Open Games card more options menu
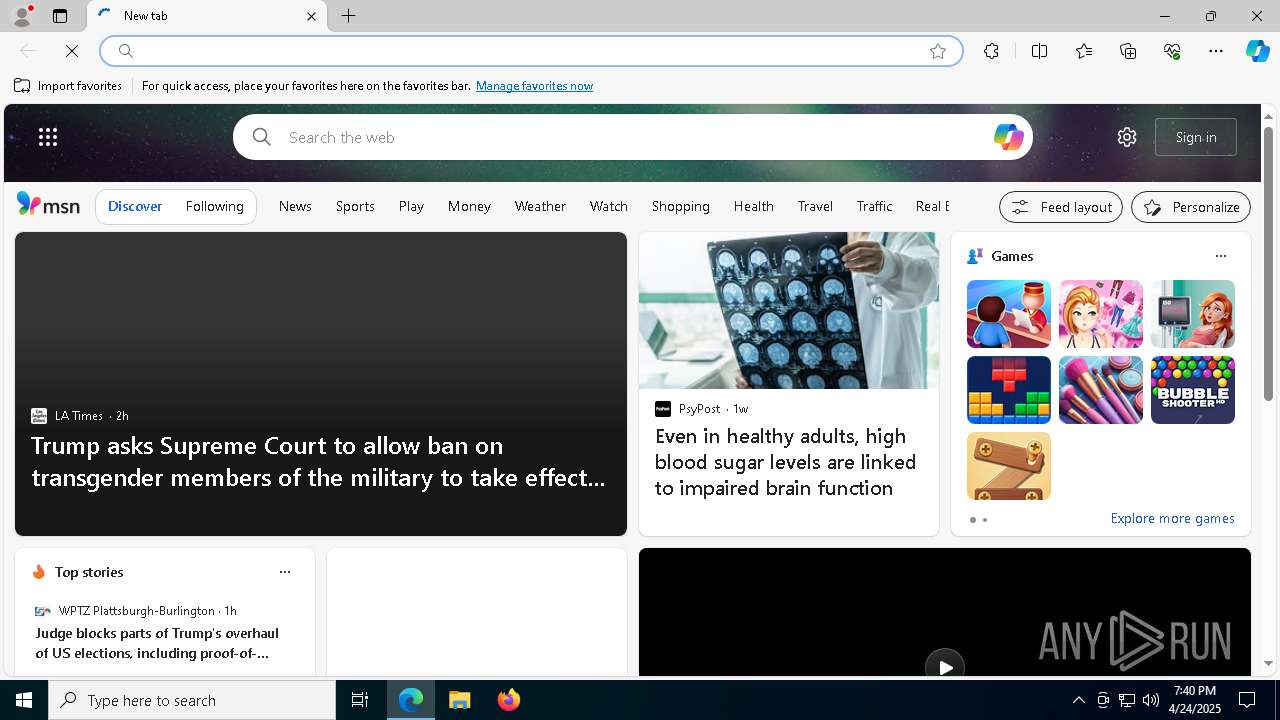The width and height of the screenshot is (1280, 720). point(1220,256)
